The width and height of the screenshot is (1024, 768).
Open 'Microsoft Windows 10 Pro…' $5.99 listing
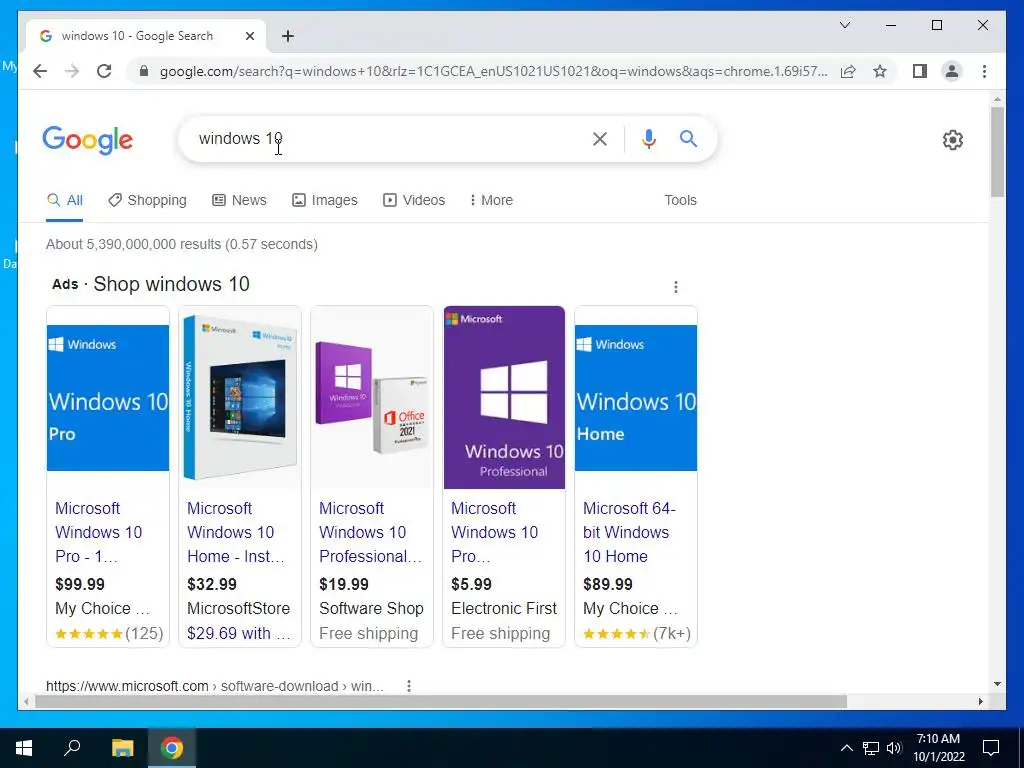(x=494, y=532)
